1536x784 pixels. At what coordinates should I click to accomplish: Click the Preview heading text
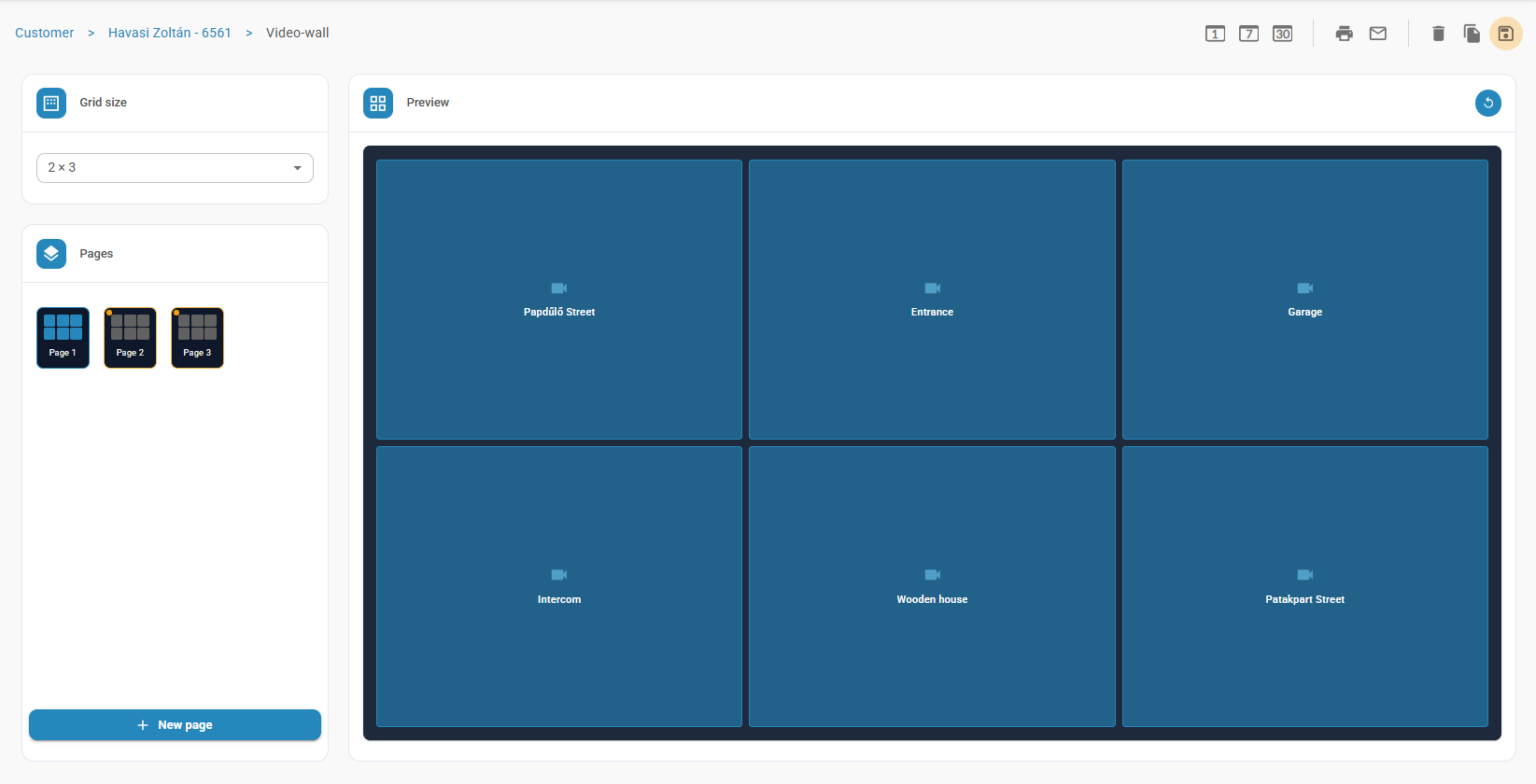428,103
